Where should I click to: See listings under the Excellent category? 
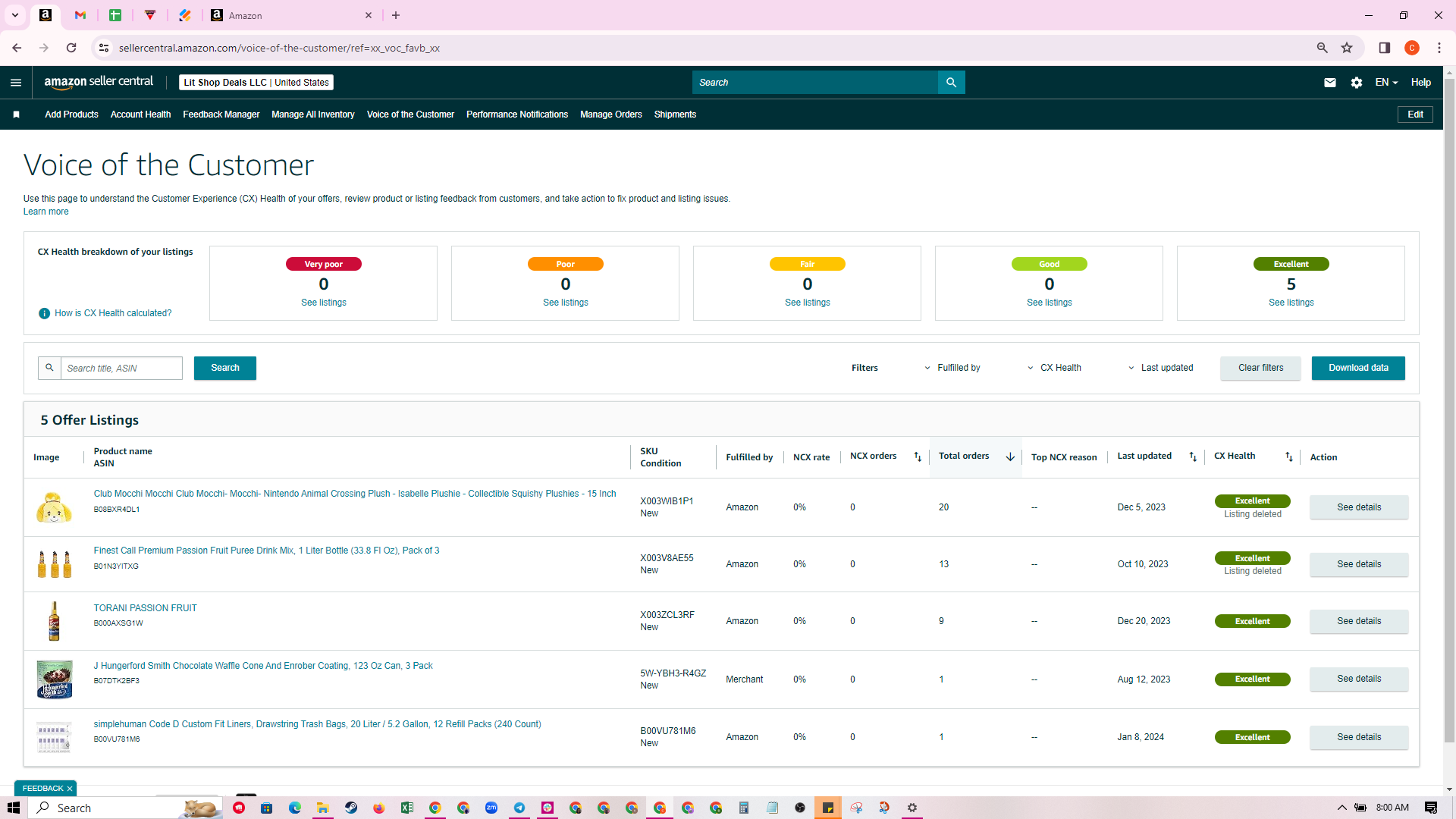pos(1291,303)
